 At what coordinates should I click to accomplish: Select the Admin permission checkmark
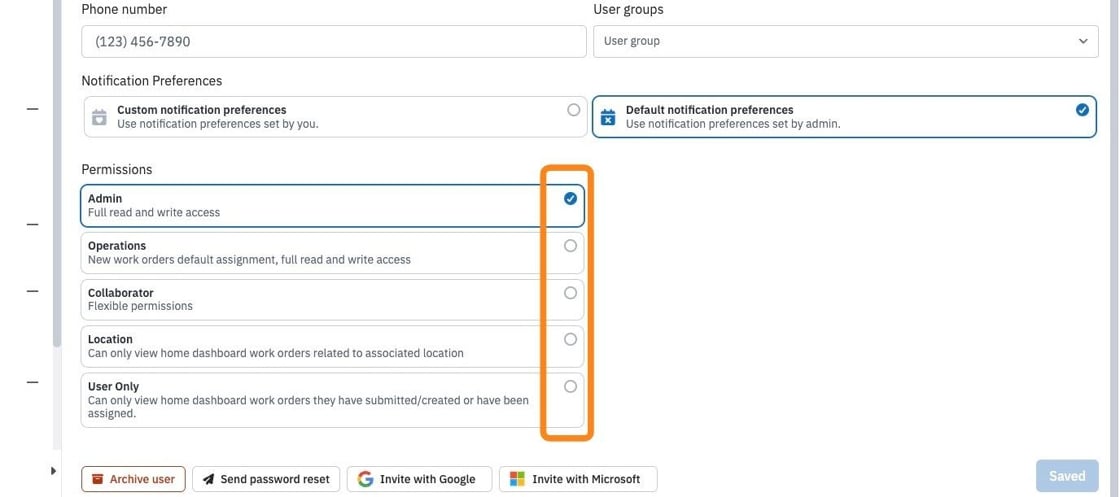pos(570,199)
